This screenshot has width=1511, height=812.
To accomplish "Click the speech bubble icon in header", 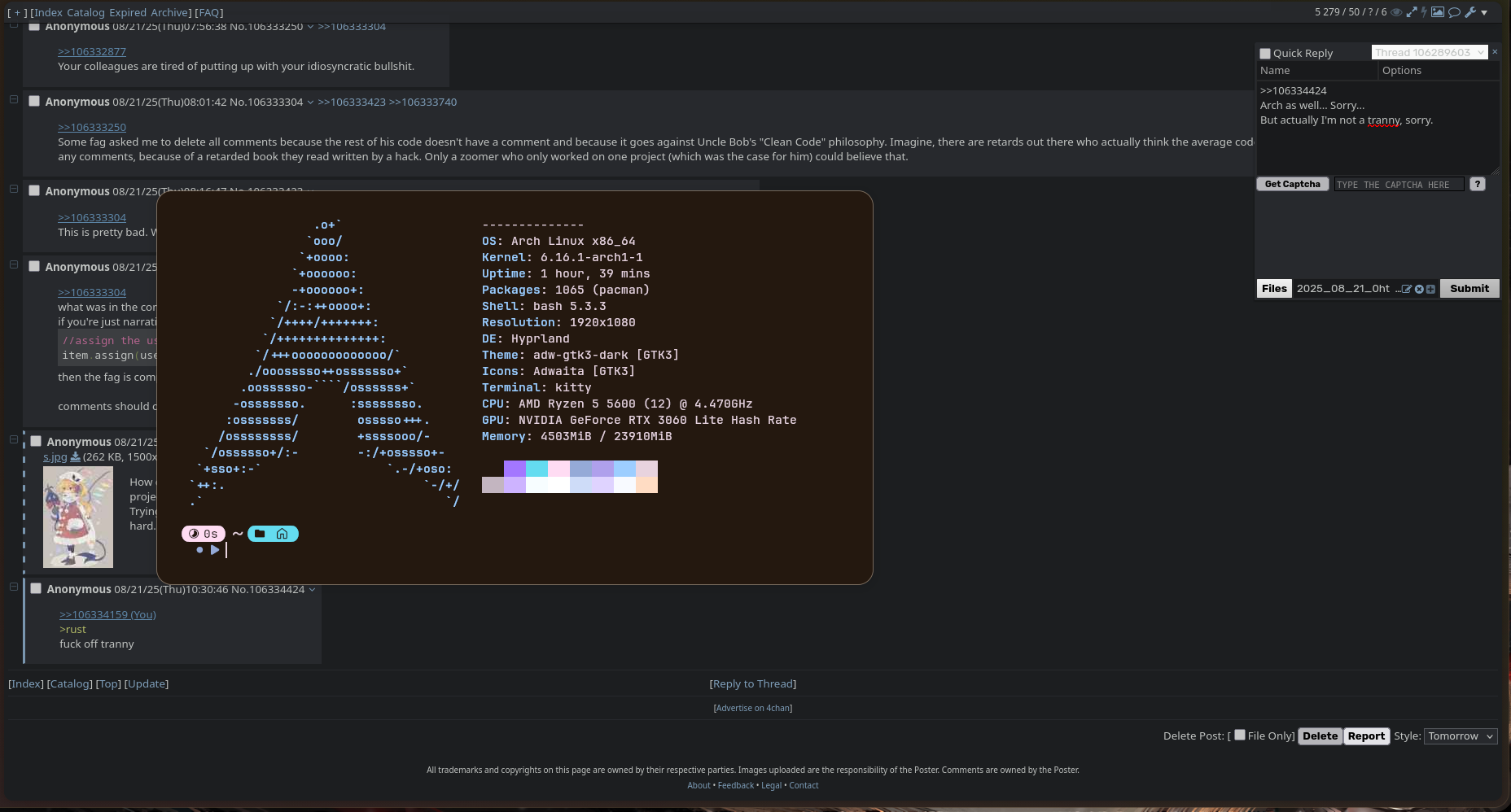I will pyautogui.click(x=1454, y=12).
